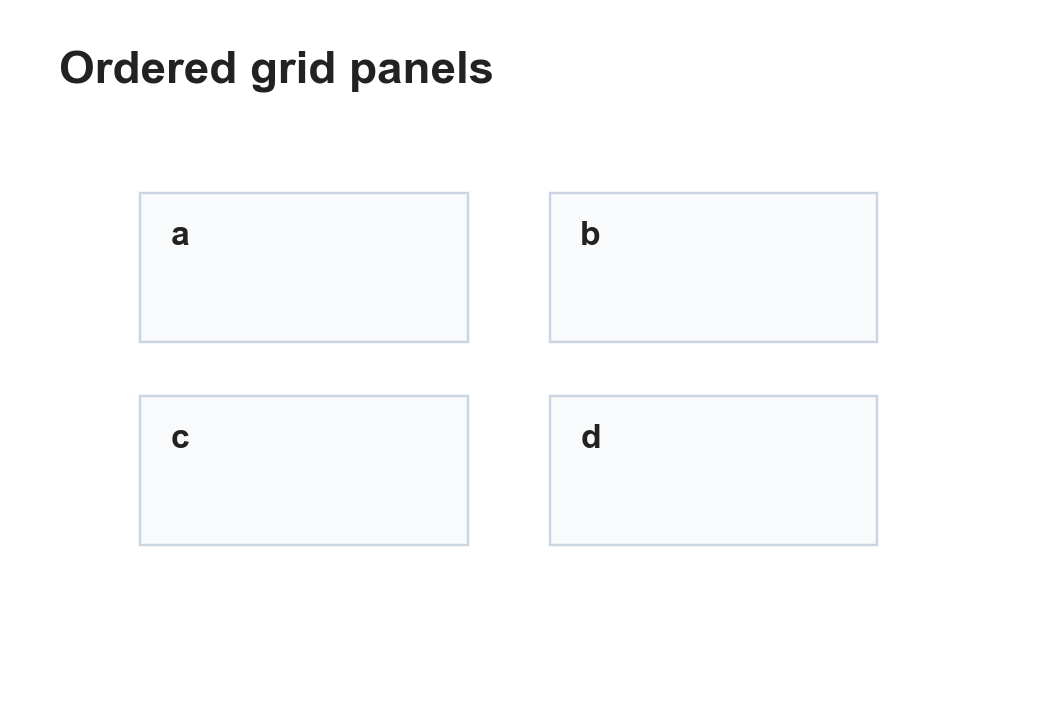This screenshot has height=712, width=1058.
Task: Focus the top-left grid panel
Action: [x=304, y=267]
